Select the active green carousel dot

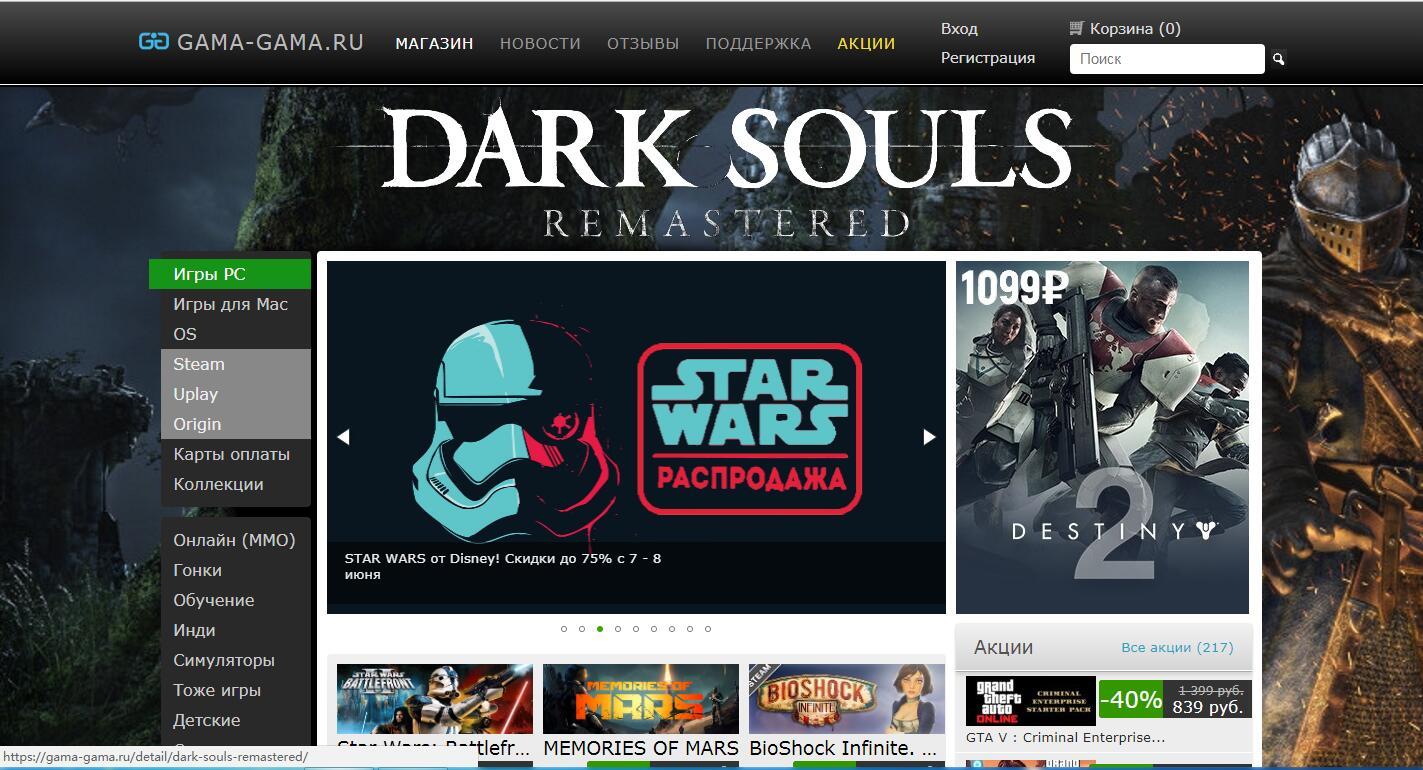[600, 629]
